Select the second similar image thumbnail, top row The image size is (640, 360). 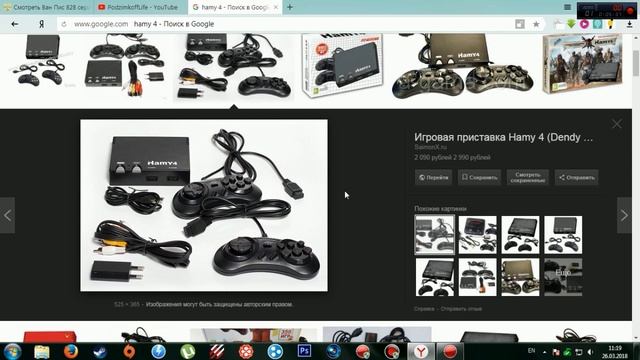coord(478,235)
